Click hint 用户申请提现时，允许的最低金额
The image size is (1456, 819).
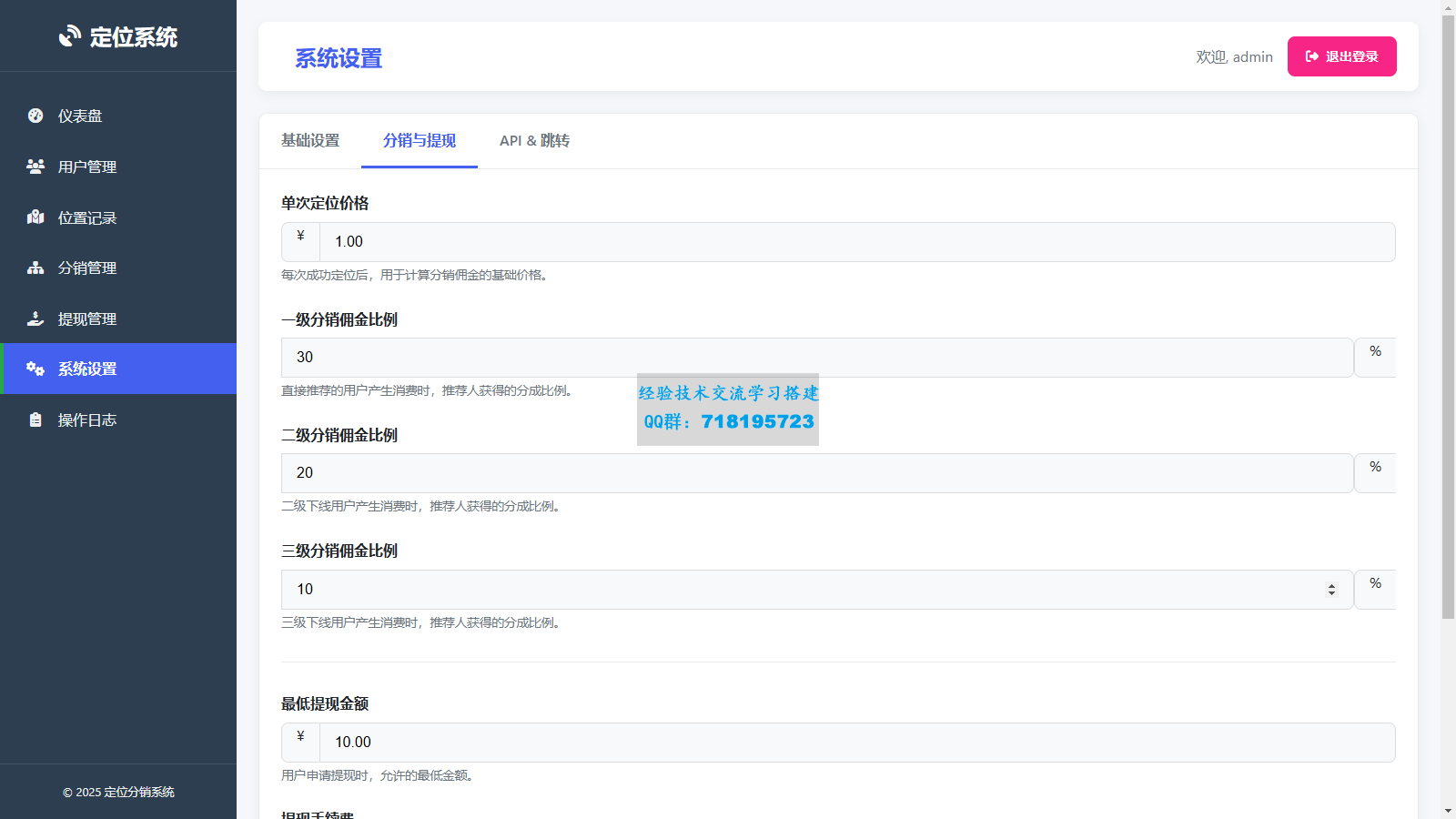click(379, 775)
